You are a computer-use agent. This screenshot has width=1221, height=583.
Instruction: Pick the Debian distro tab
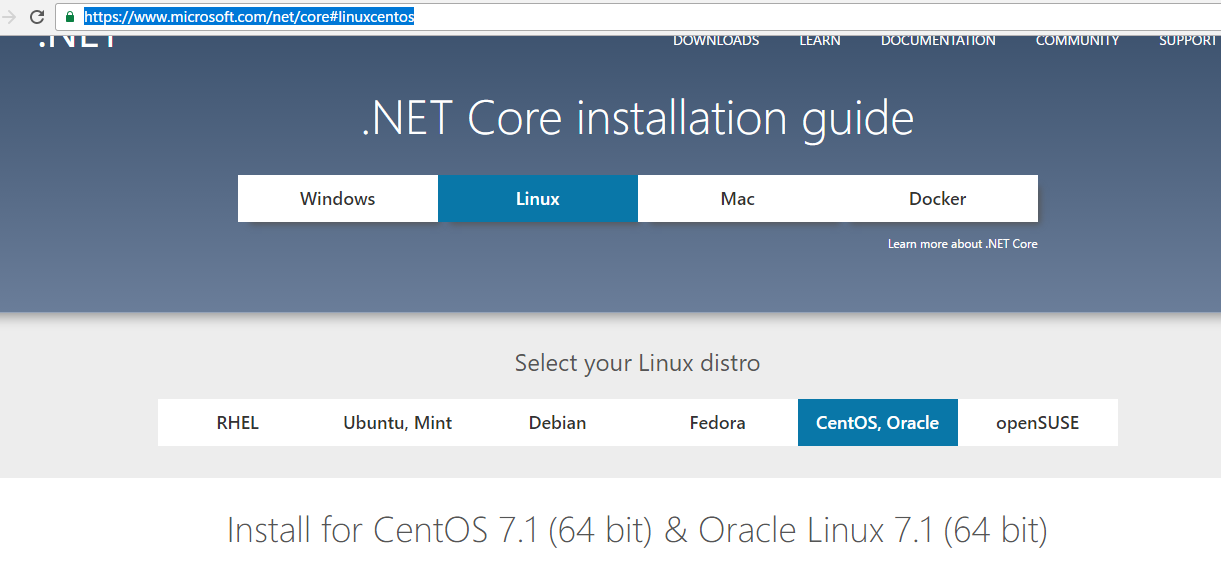pyautogui.click(x=558, y=422)
